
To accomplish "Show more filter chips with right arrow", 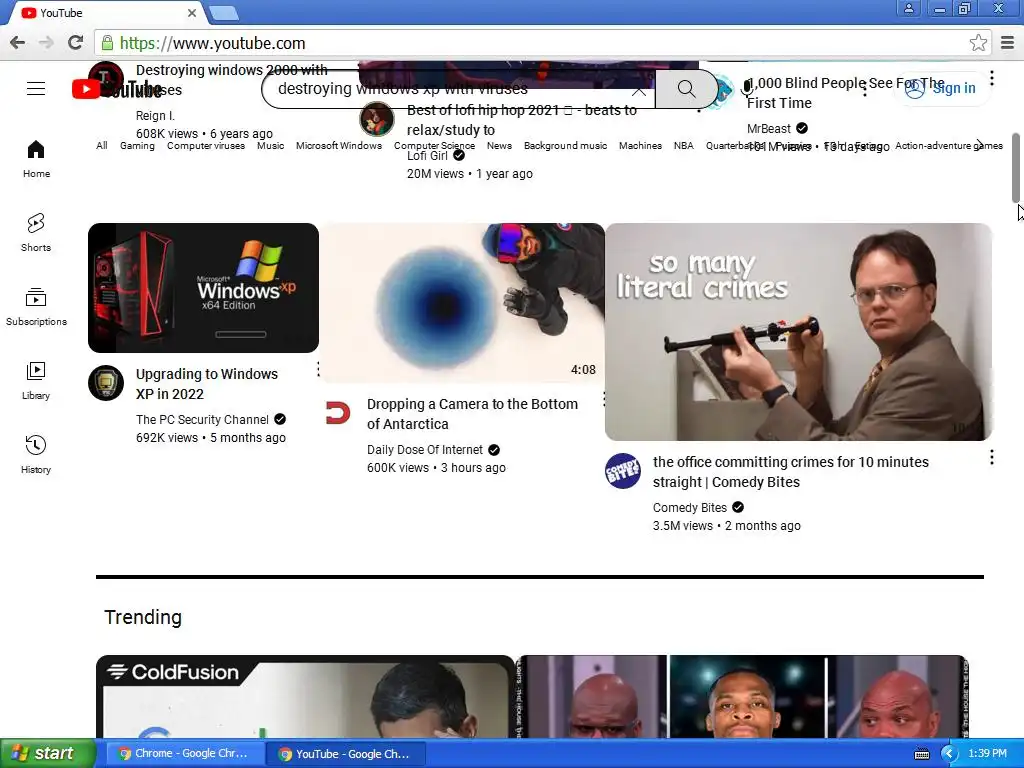I will tap(980, 145).
